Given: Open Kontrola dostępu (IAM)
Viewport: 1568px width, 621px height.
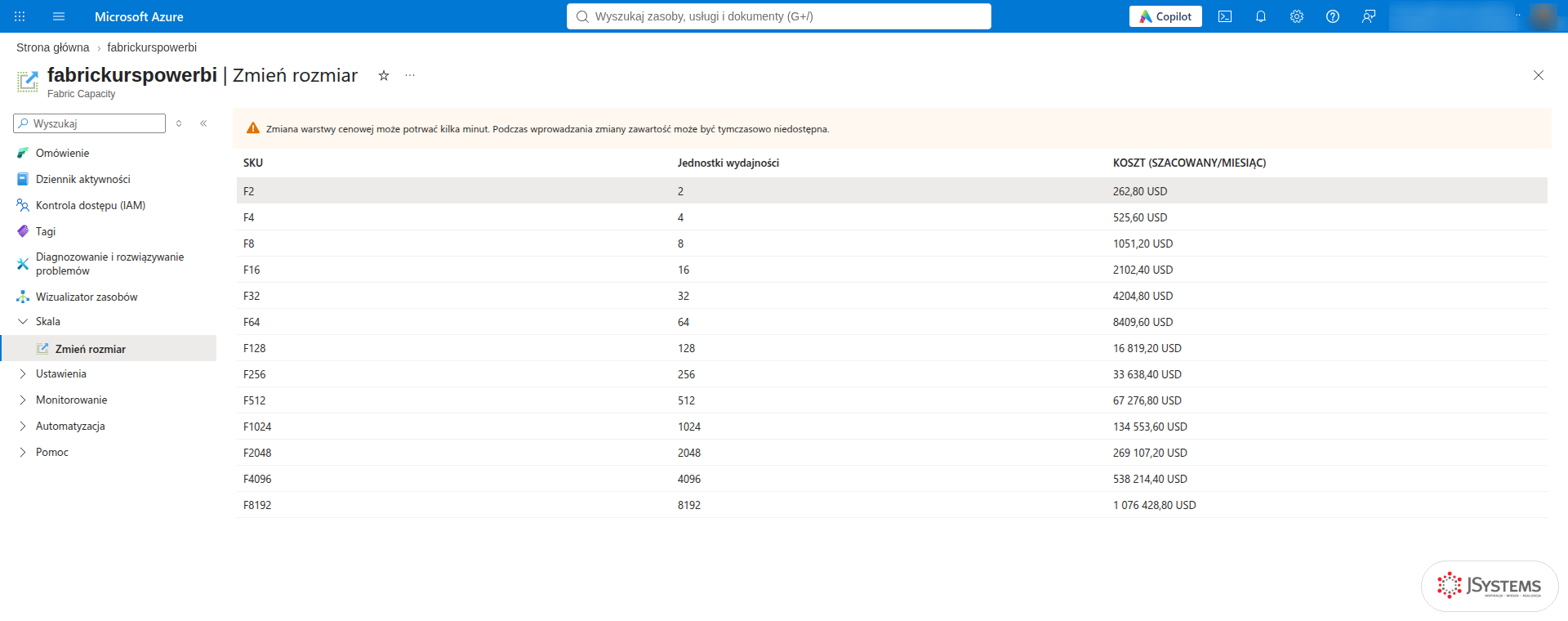Looking at the screenshot, I should [91, 205].
